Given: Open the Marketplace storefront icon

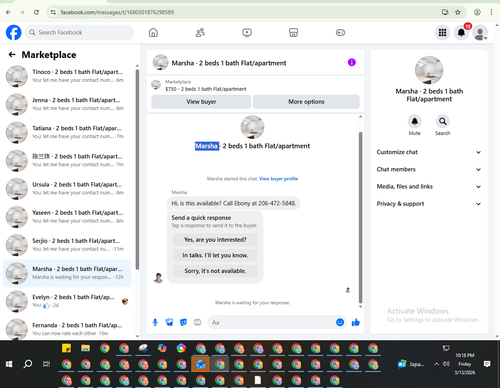Looking at the screenshot, I should (x=293, y=33).
